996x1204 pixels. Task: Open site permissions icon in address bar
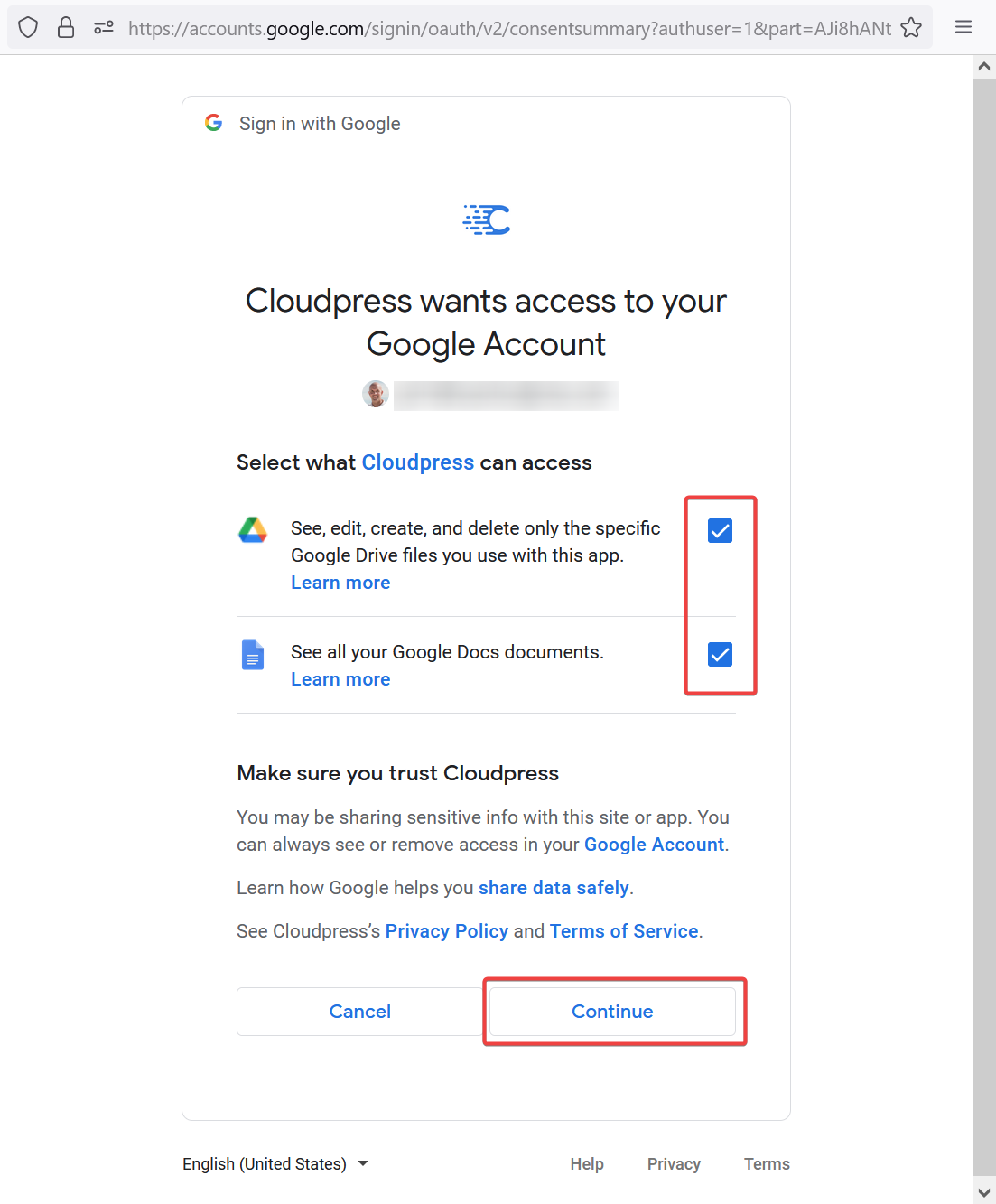[x=104, y=28]
